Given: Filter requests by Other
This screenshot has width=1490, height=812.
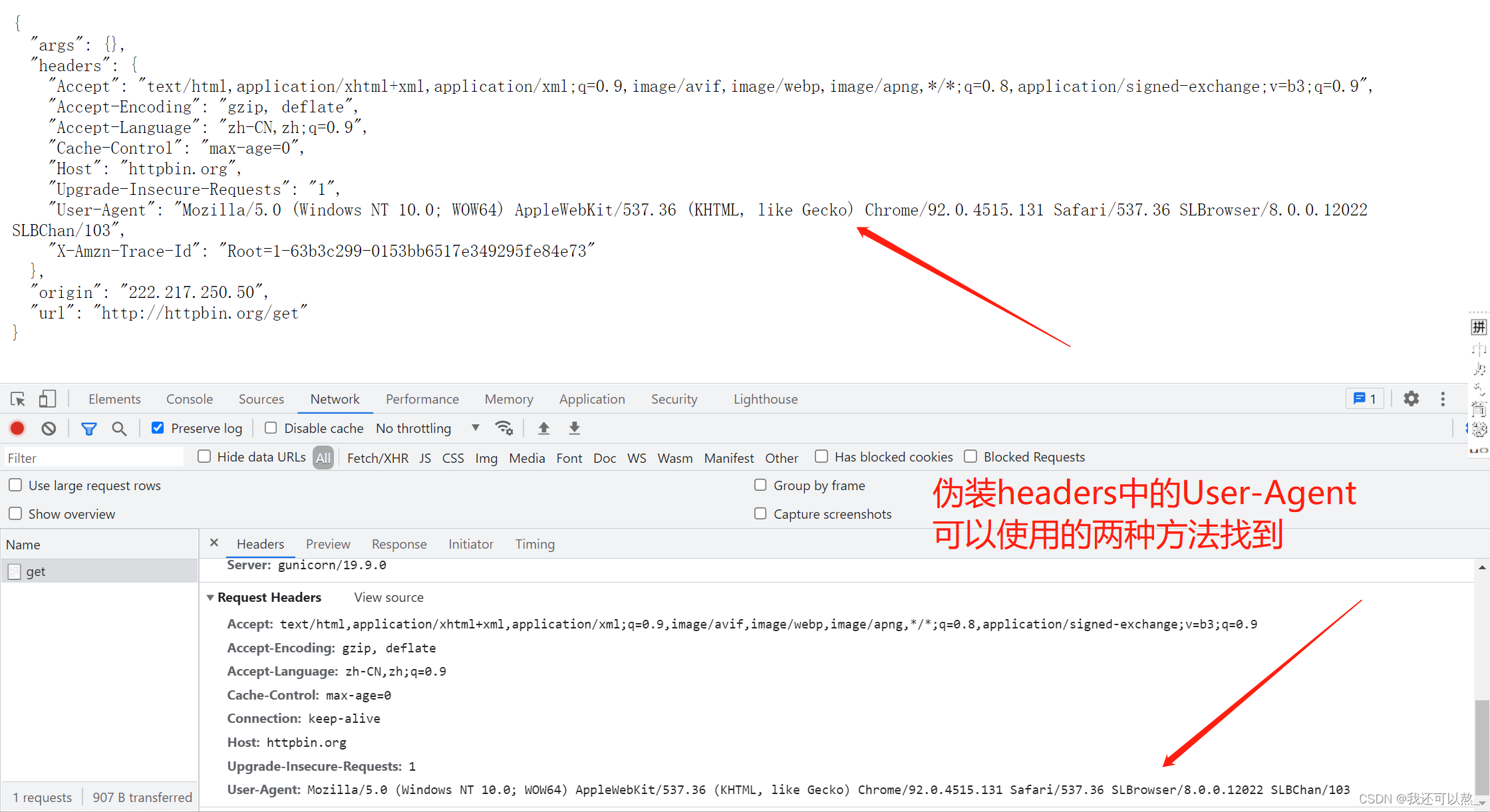Looking at the screenshot, I should click(x=782, y=458).
